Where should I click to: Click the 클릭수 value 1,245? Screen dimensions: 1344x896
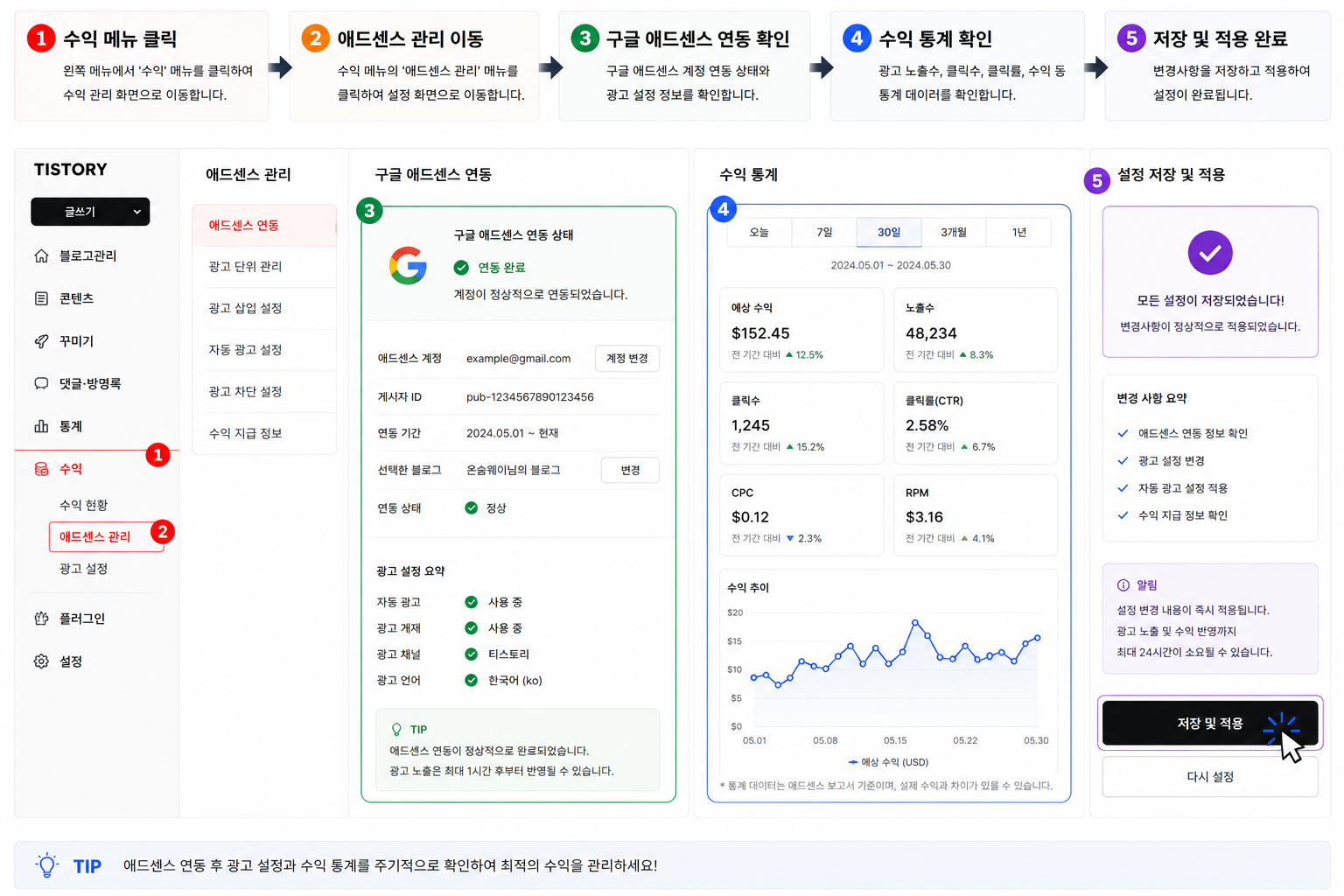point(751,425)
